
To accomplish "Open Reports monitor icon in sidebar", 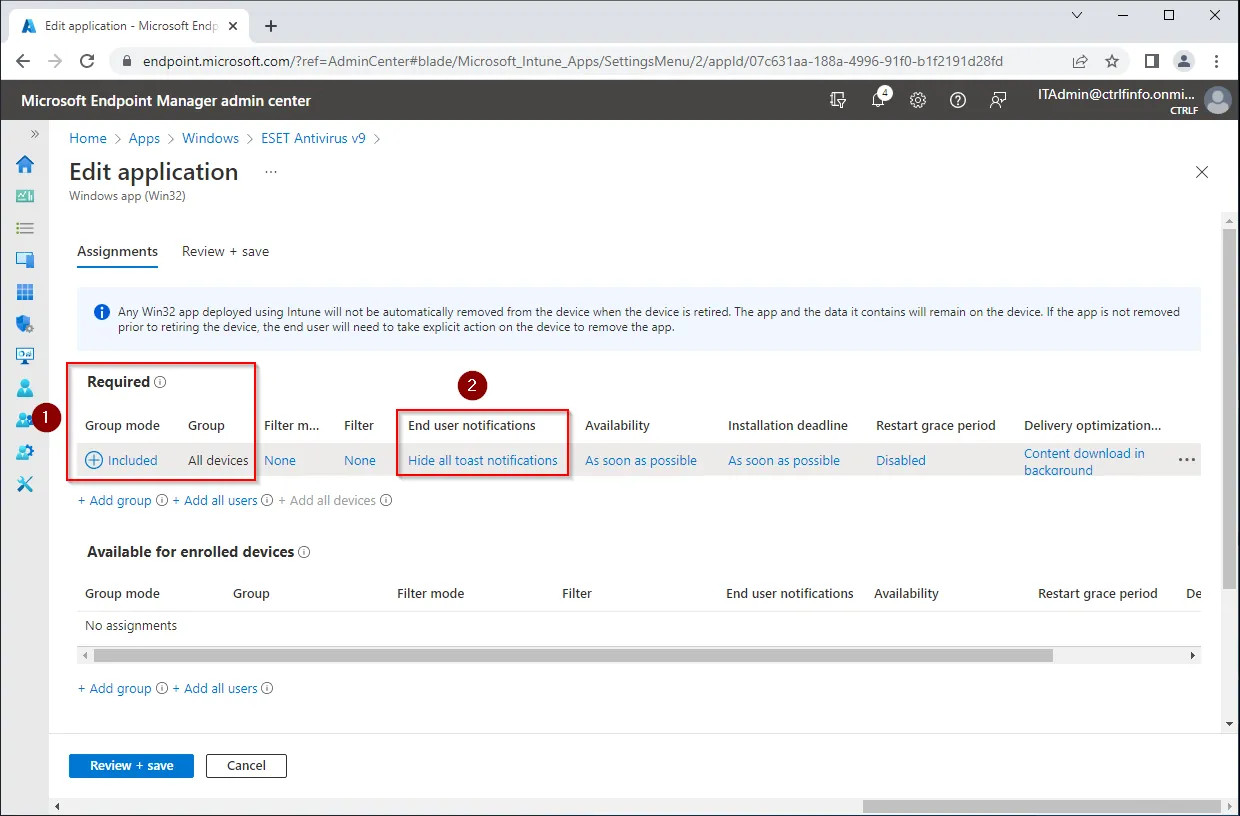I will point(25,356).
